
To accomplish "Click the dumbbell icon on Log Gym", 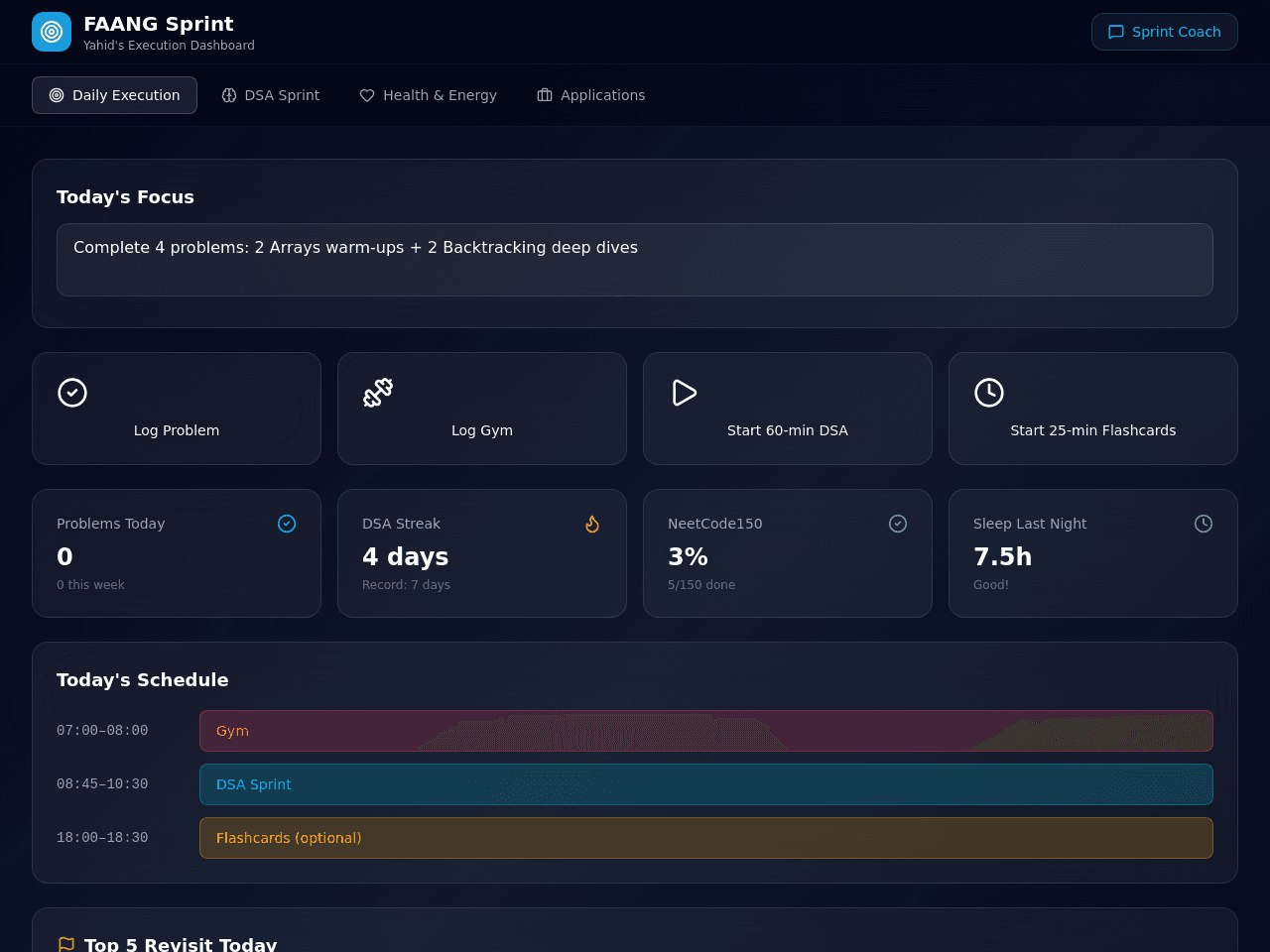I will click(x=378, y=393).
